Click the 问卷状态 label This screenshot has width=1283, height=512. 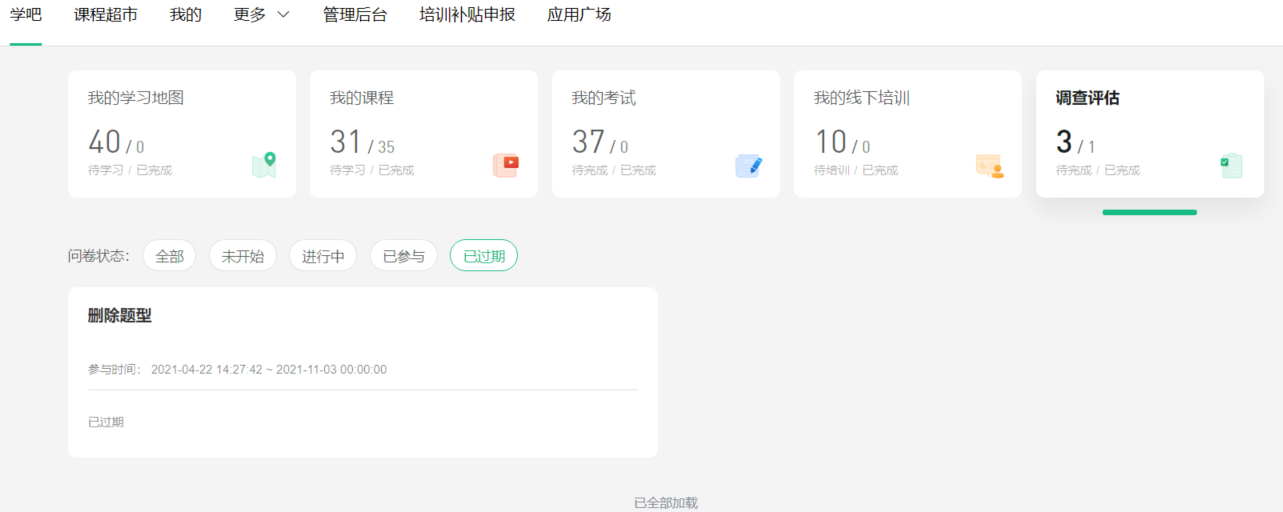(x=99, y=256)
